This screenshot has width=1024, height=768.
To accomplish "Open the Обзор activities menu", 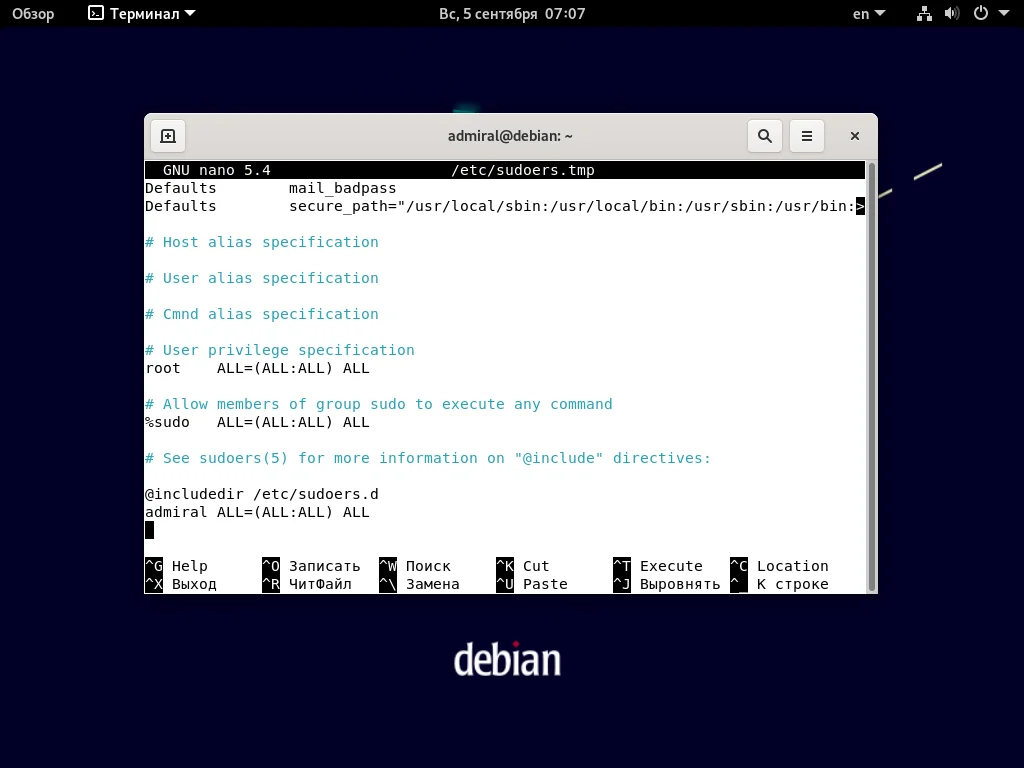I will tap(33, 13).
